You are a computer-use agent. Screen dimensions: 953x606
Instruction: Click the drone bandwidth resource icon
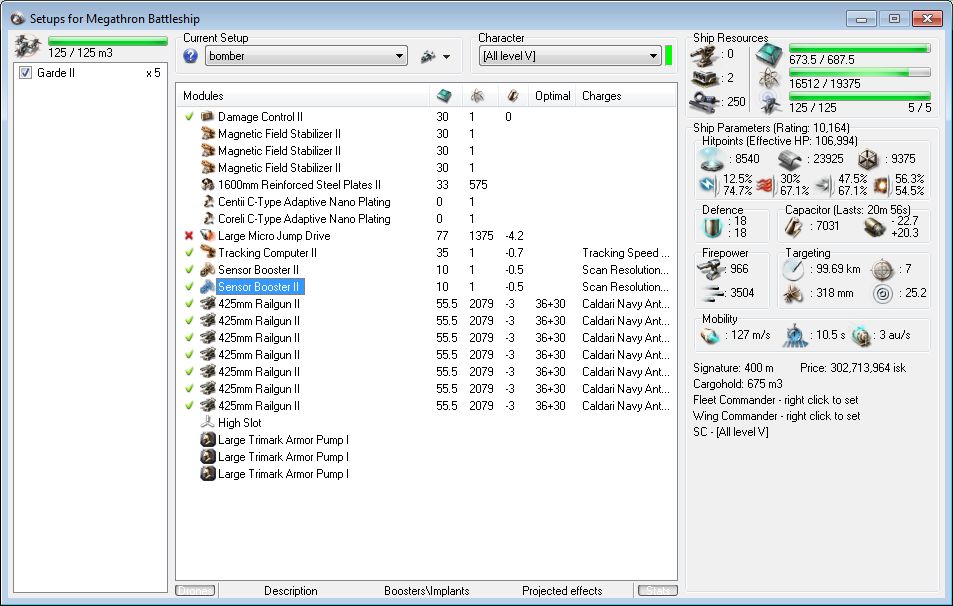pyautogui.click(x=770, y=103)
